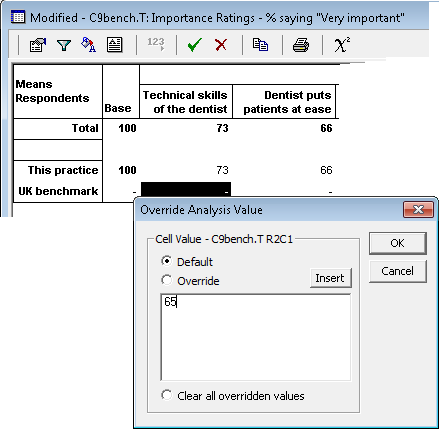Click the Base column header

tap(121, 92)
